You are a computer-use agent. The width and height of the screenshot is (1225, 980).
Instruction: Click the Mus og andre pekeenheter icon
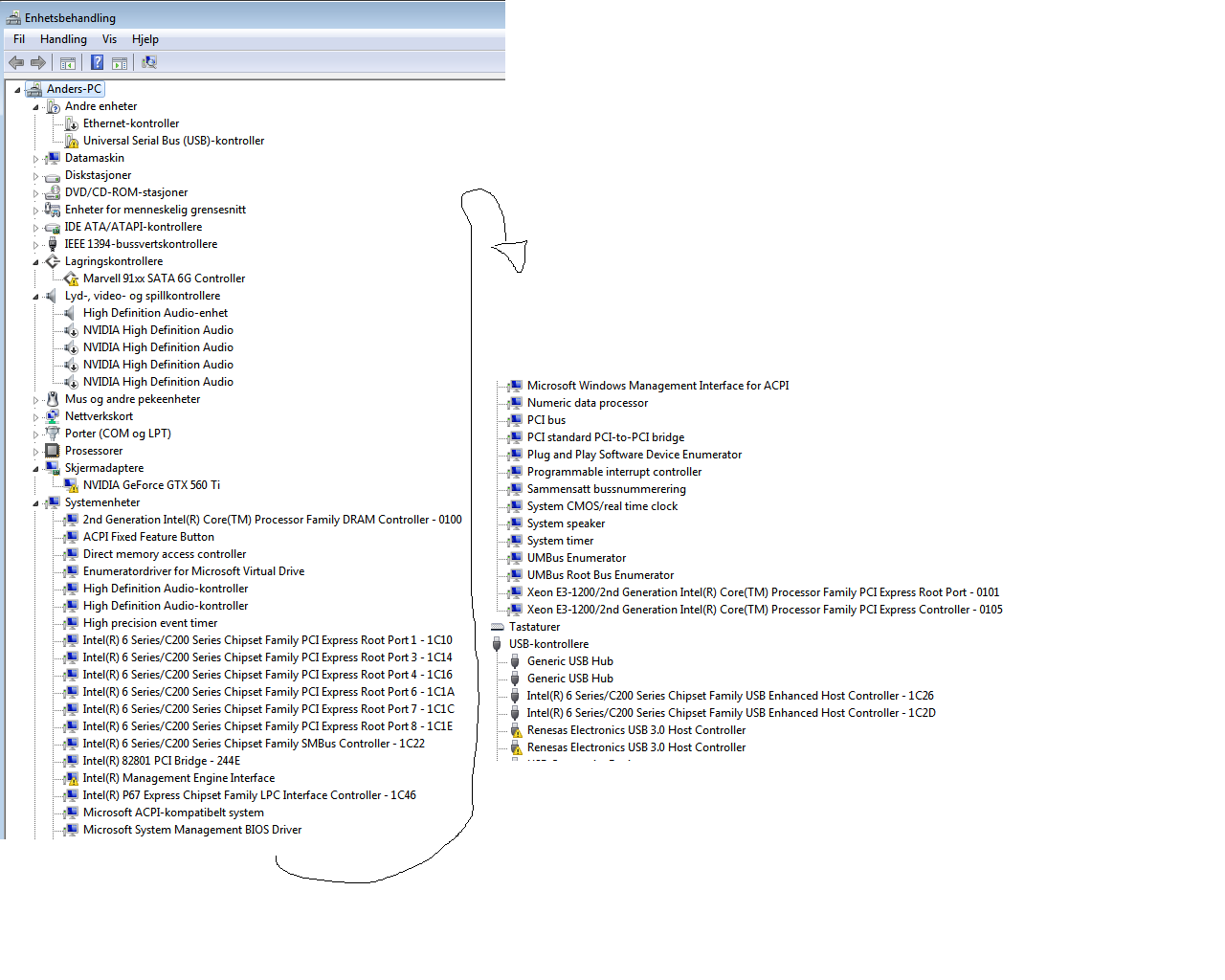53,399
